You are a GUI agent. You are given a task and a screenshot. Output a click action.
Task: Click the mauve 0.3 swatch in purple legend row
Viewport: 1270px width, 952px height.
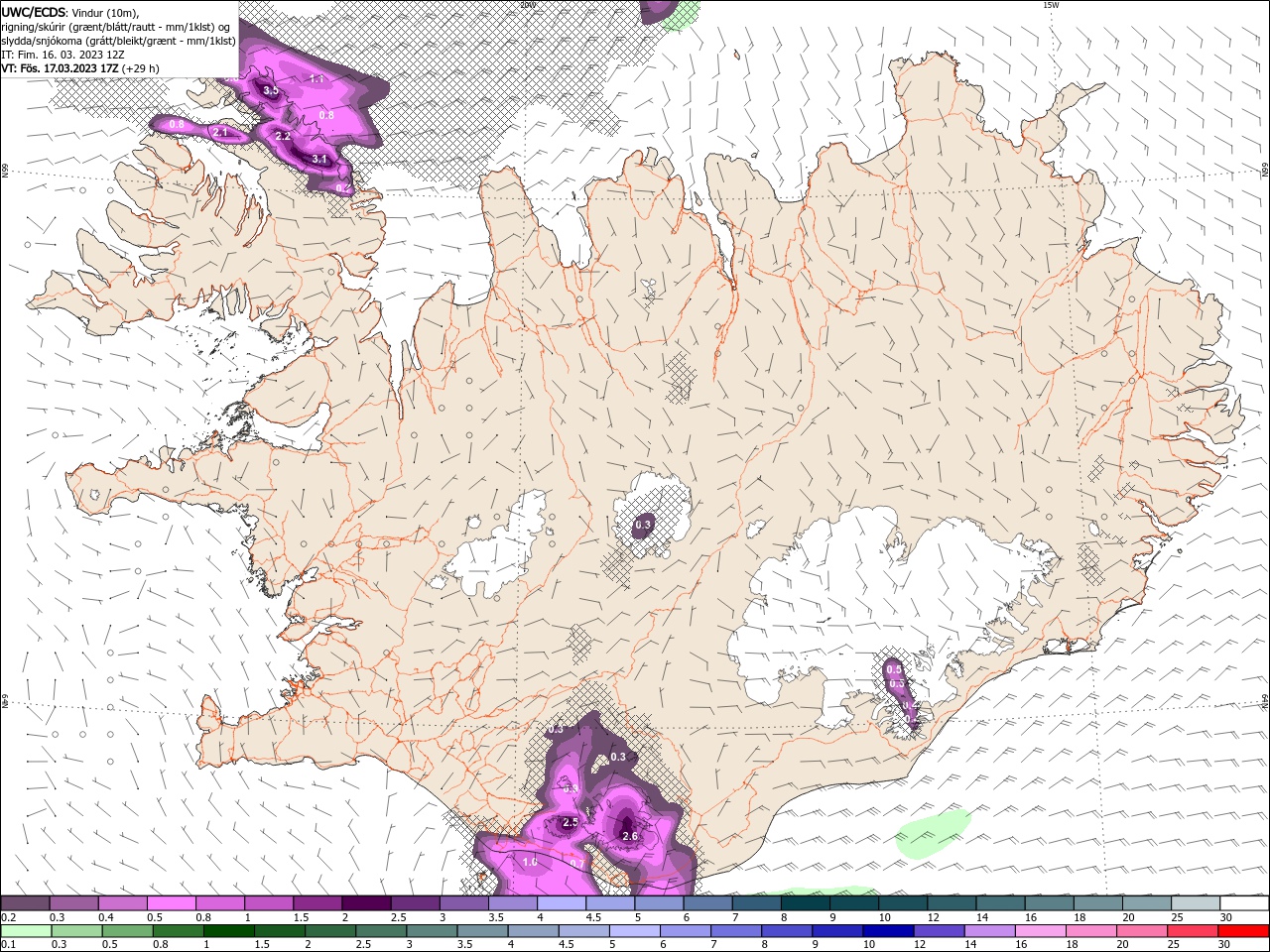(73, 903)
